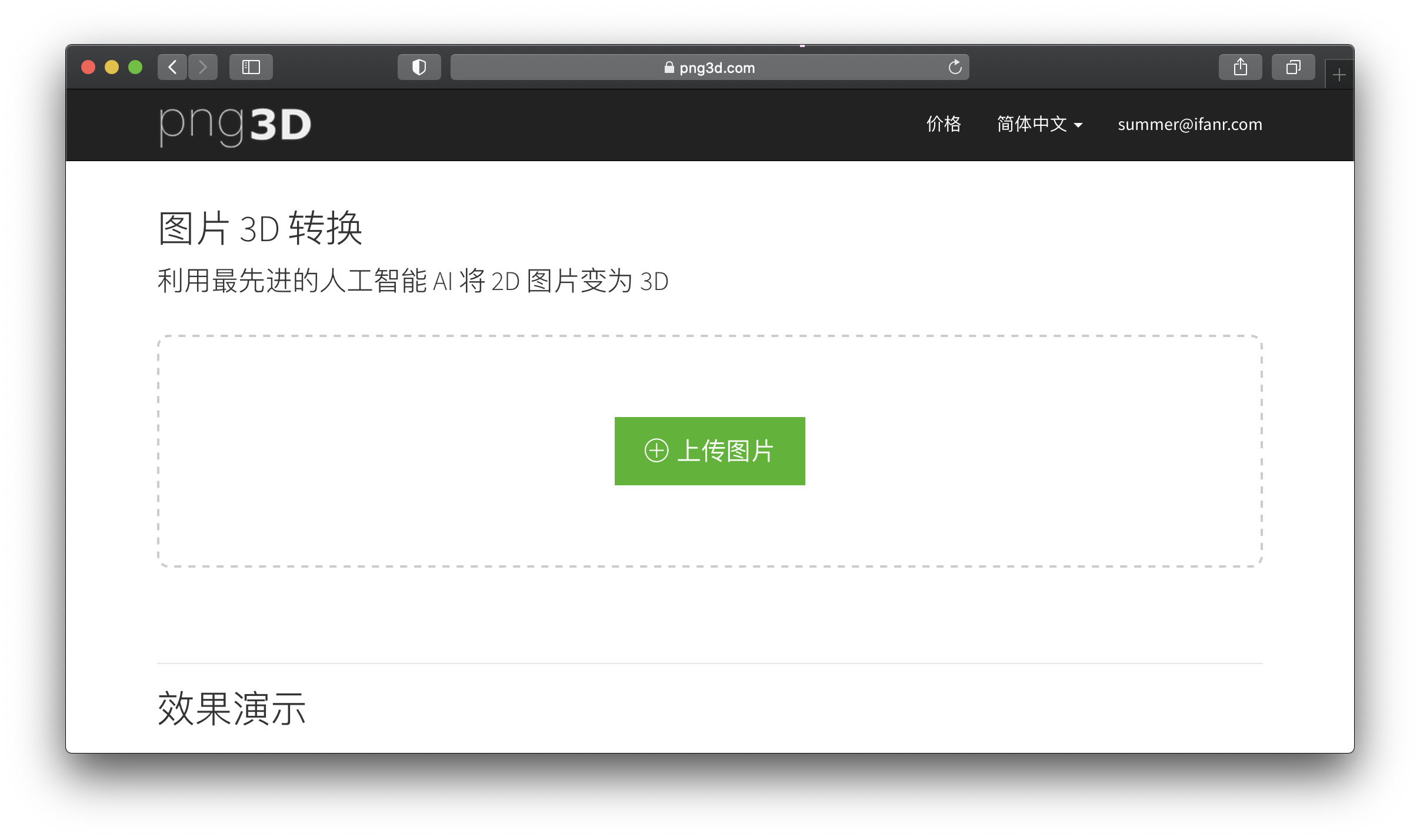The height and width of the screenshot is (840, 1420).
Task: Click the 图片 3D 转换 heading
Action: tap(261, 228)
